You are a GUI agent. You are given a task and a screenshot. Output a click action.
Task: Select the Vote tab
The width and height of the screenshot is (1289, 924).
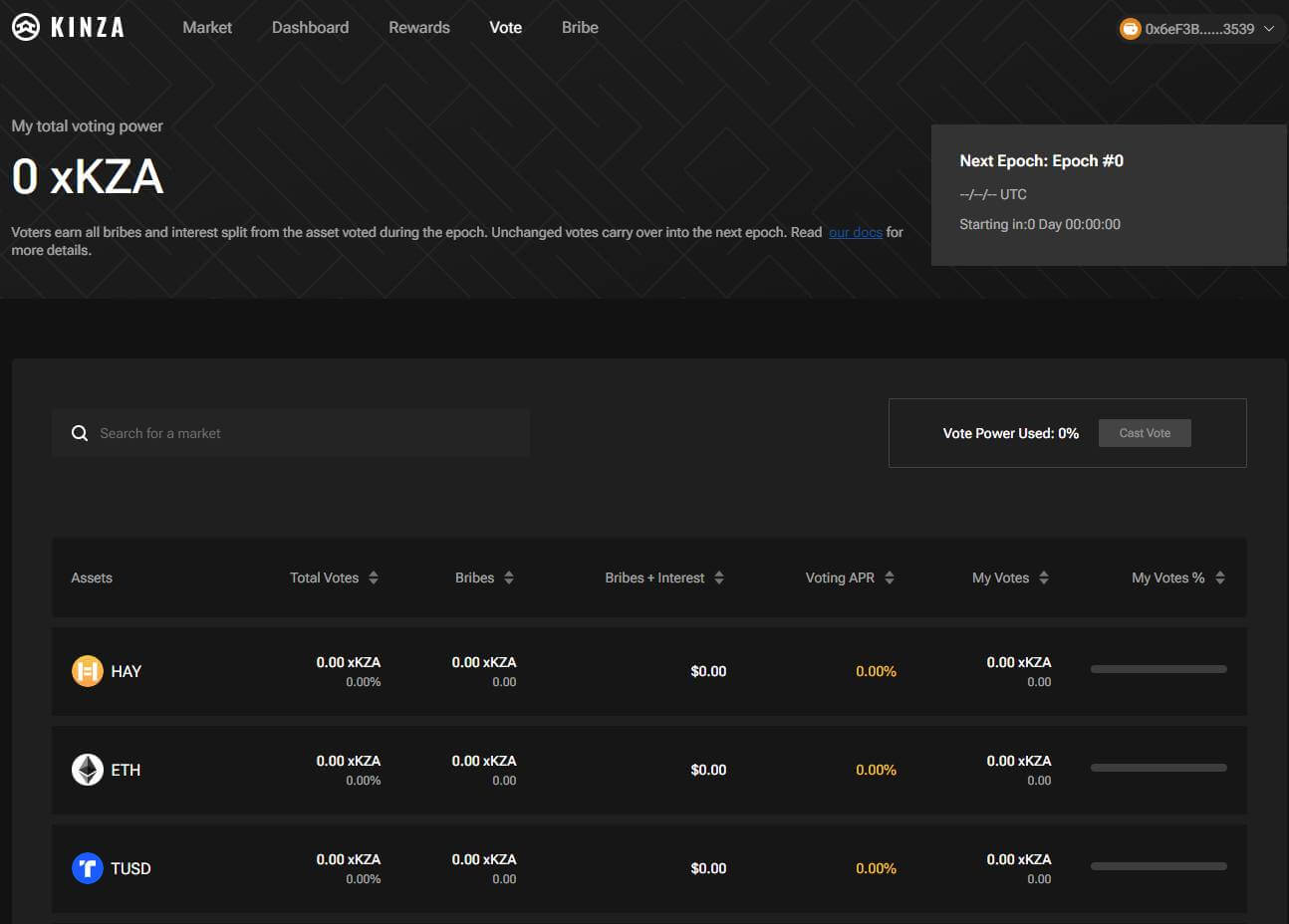(506, 28)
